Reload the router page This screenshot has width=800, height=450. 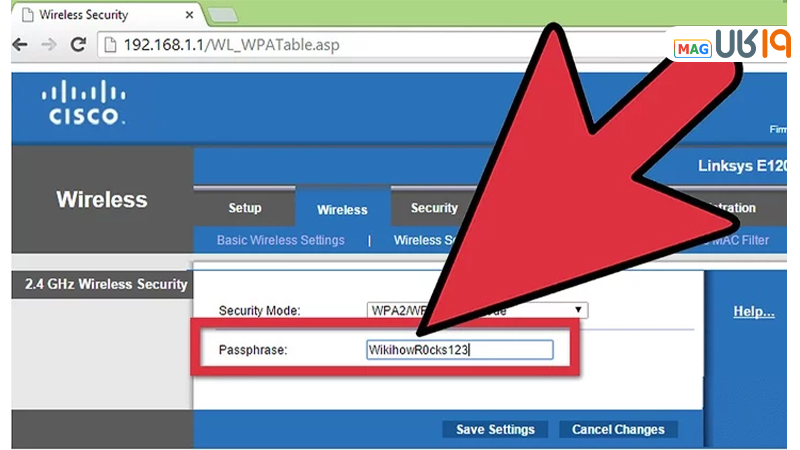coord(76,46)
